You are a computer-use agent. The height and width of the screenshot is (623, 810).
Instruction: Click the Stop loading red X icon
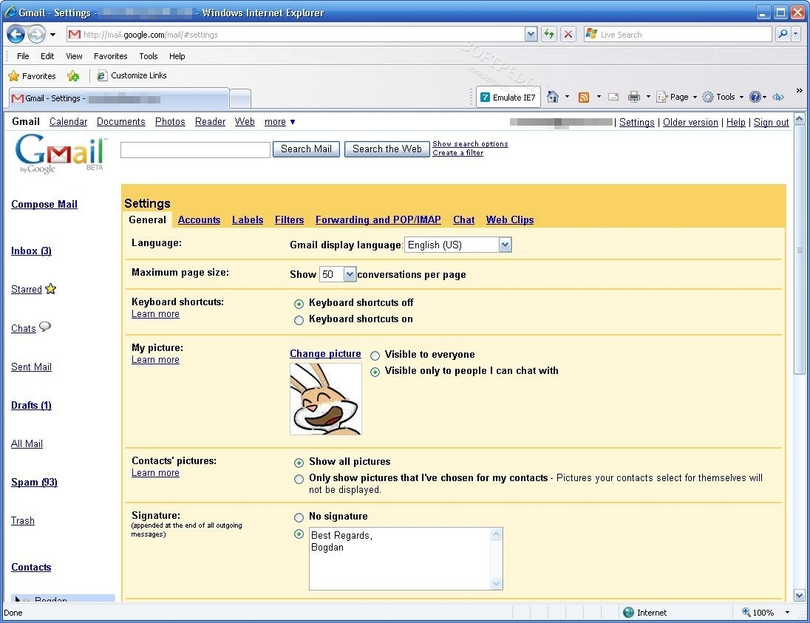(x=568, y=34)
